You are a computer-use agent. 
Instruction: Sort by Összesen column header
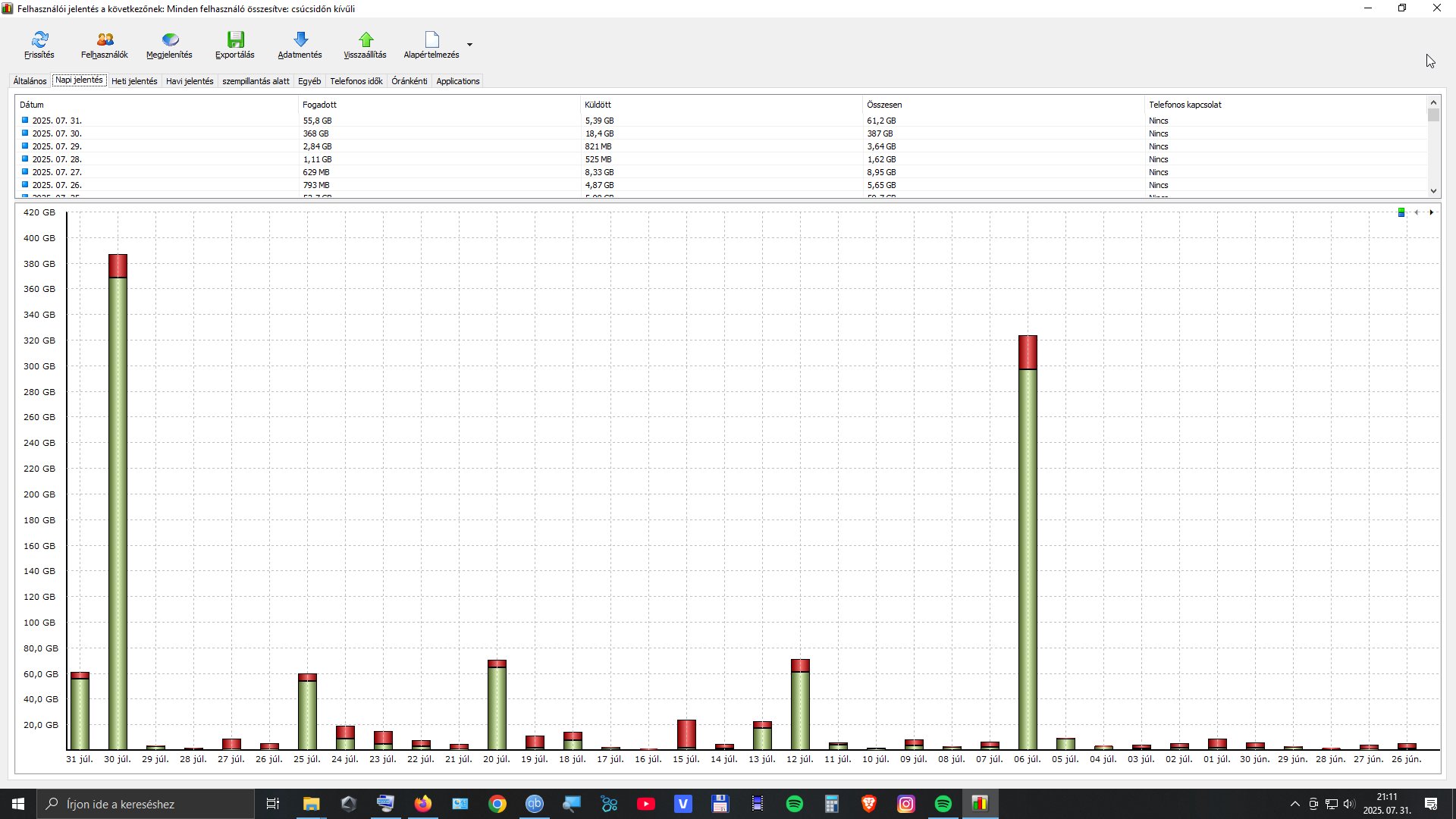884,105
